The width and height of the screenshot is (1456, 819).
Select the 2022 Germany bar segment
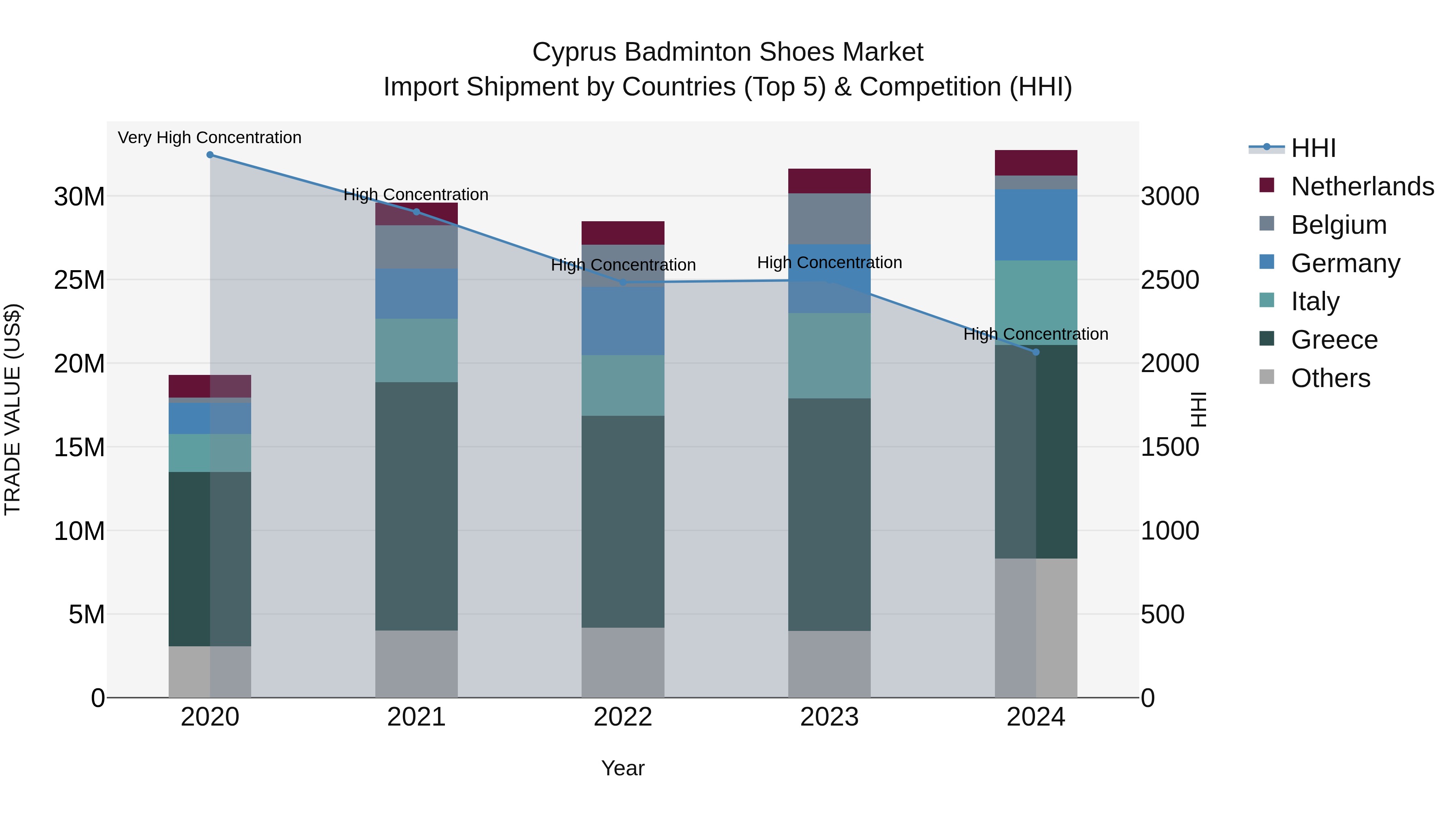click(623, 321)
